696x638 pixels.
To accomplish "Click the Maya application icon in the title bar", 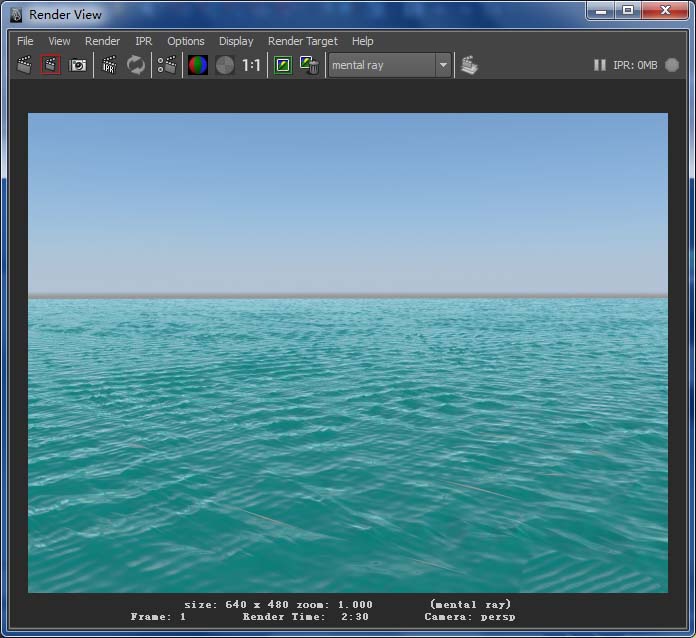I will (16, 15).
